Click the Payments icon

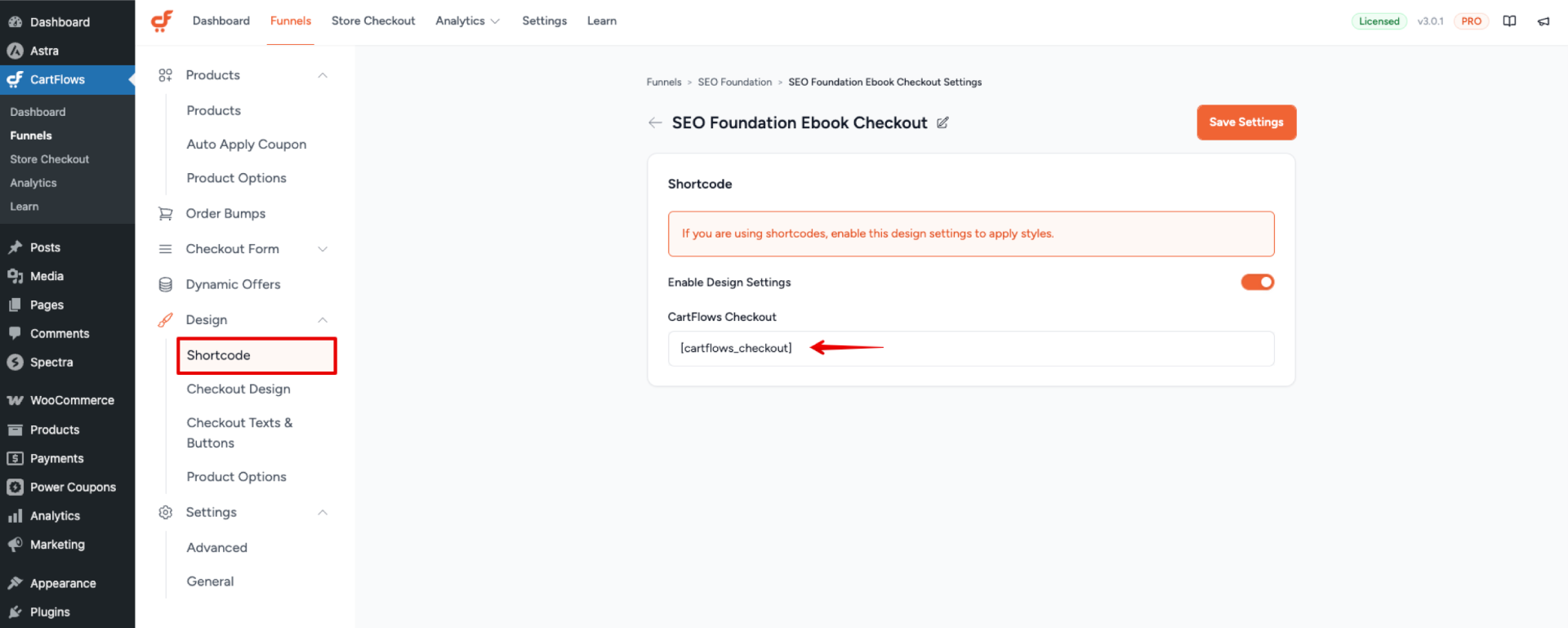15,458
